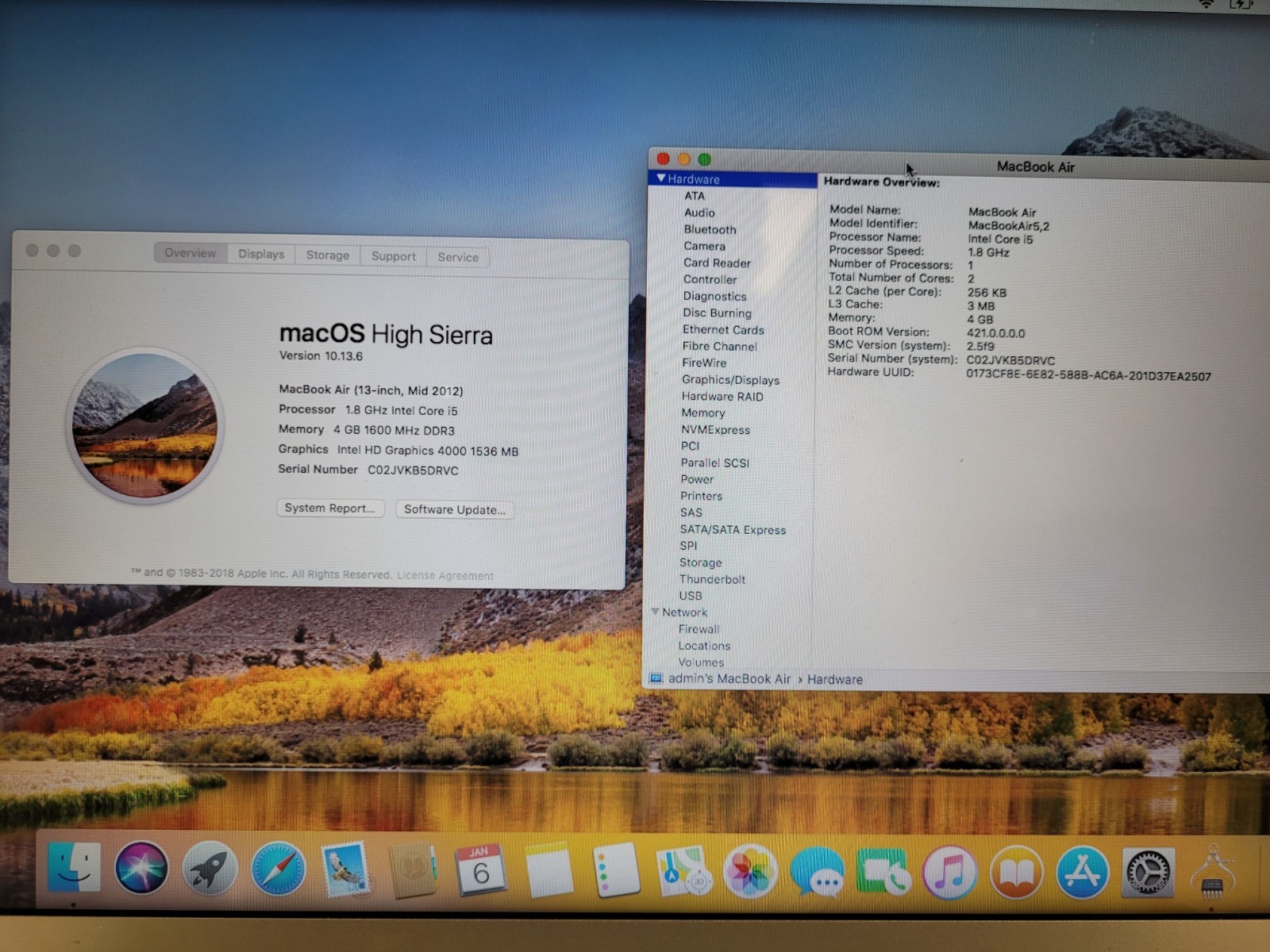Select Locations under Network

tap(704, 646)
